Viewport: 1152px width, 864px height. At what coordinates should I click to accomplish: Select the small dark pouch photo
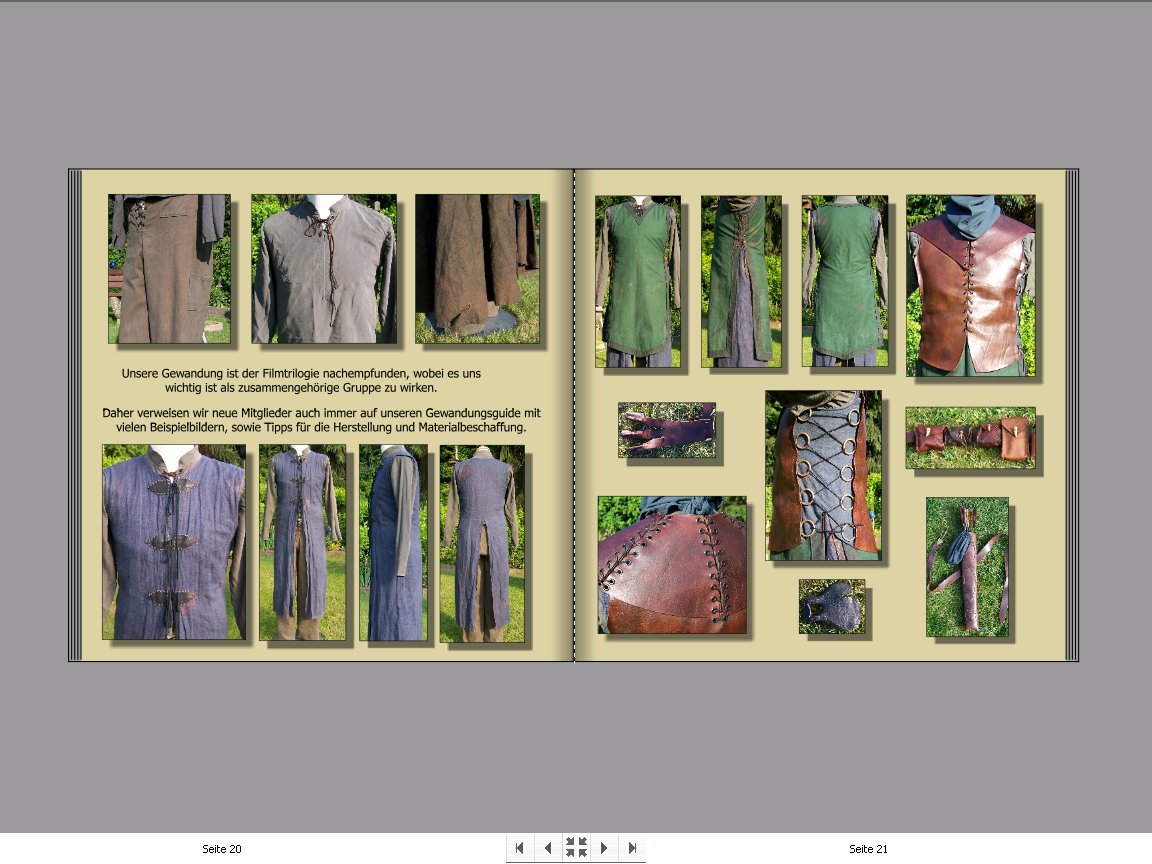pos(831,606)
